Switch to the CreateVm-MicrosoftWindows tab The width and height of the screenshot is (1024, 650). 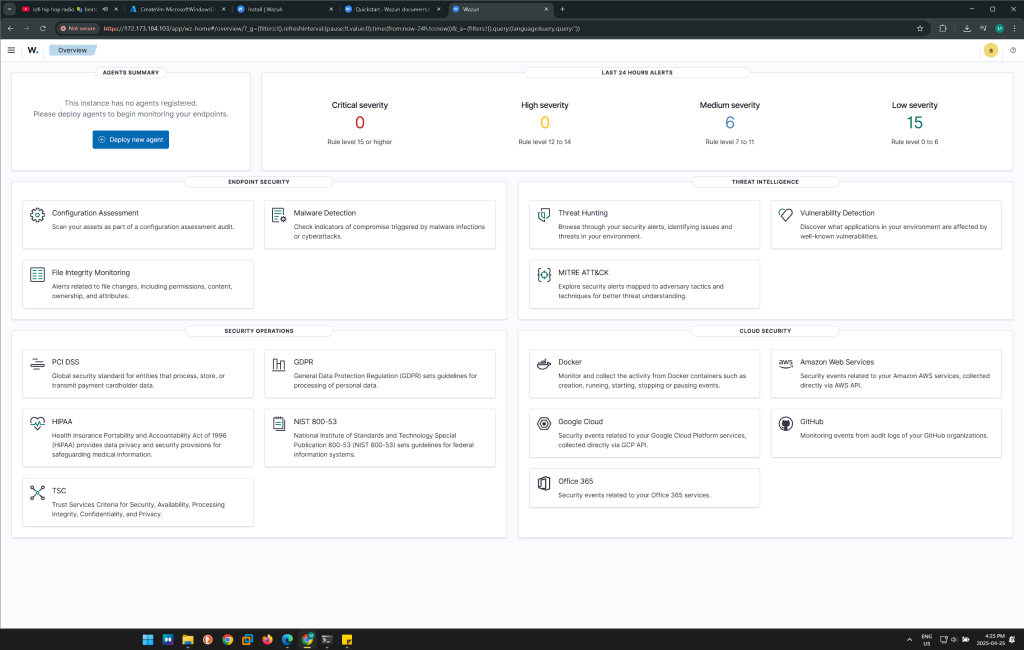pyautogui.click(x=177, y=9)
